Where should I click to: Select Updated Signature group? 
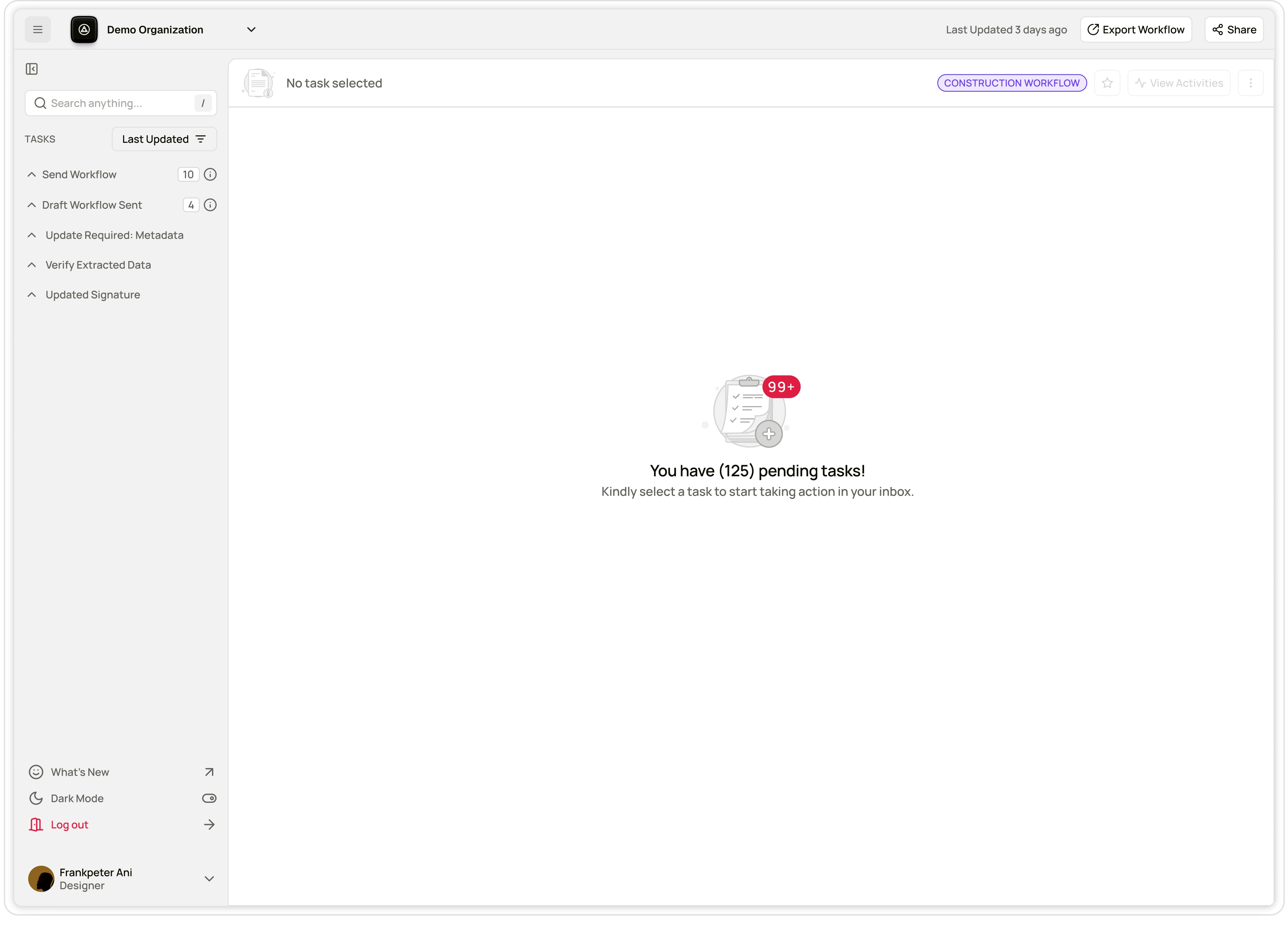click(x=92, y=294)
